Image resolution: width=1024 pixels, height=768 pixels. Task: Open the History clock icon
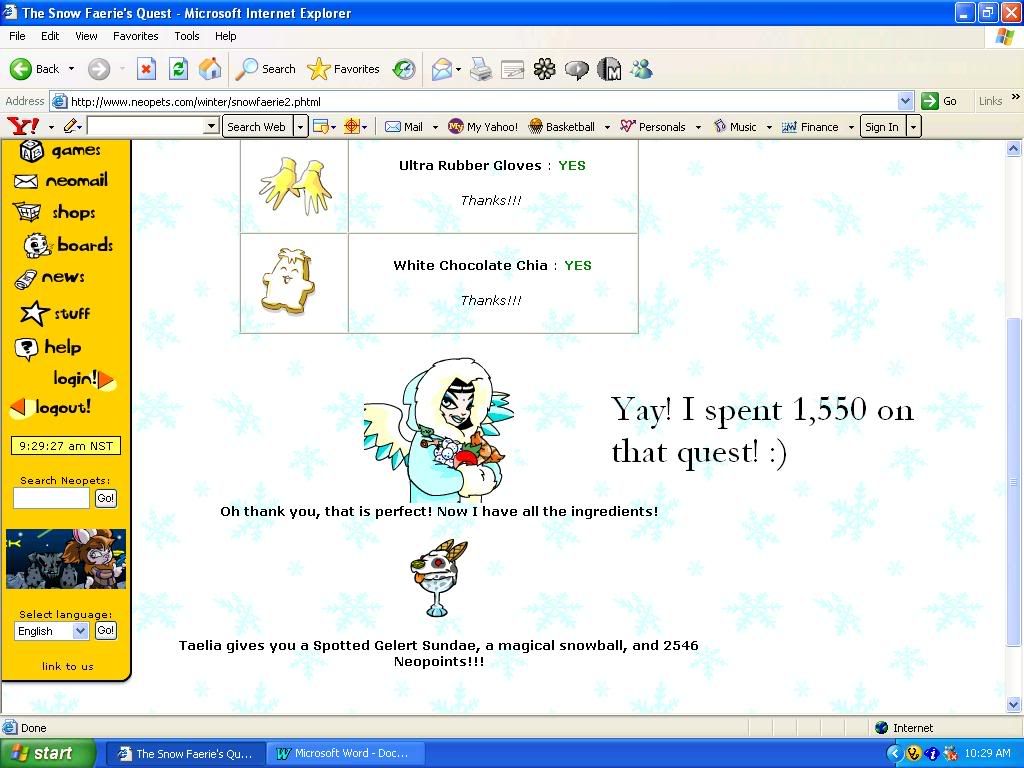(x=404, y=69)
